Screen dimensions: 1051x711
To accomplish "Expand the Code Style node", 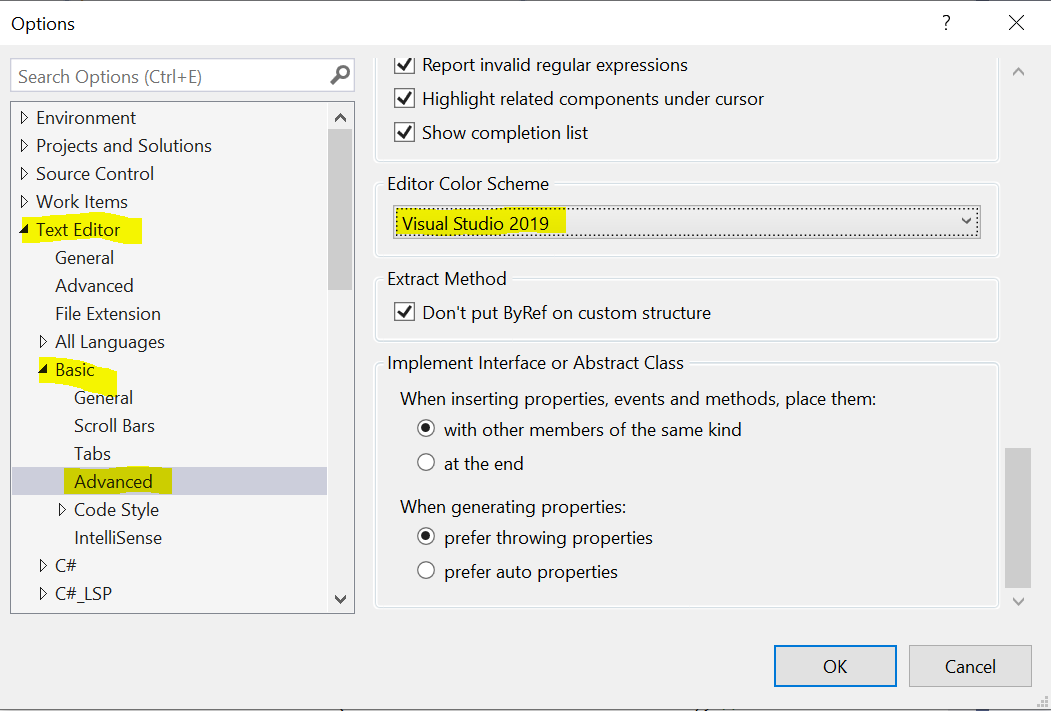I will 61,509.
